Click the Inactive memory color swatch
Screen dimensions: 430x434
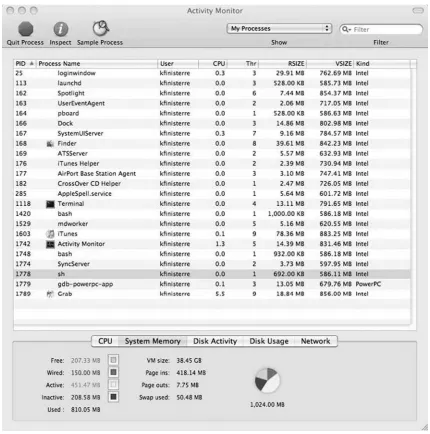point(113,397)
